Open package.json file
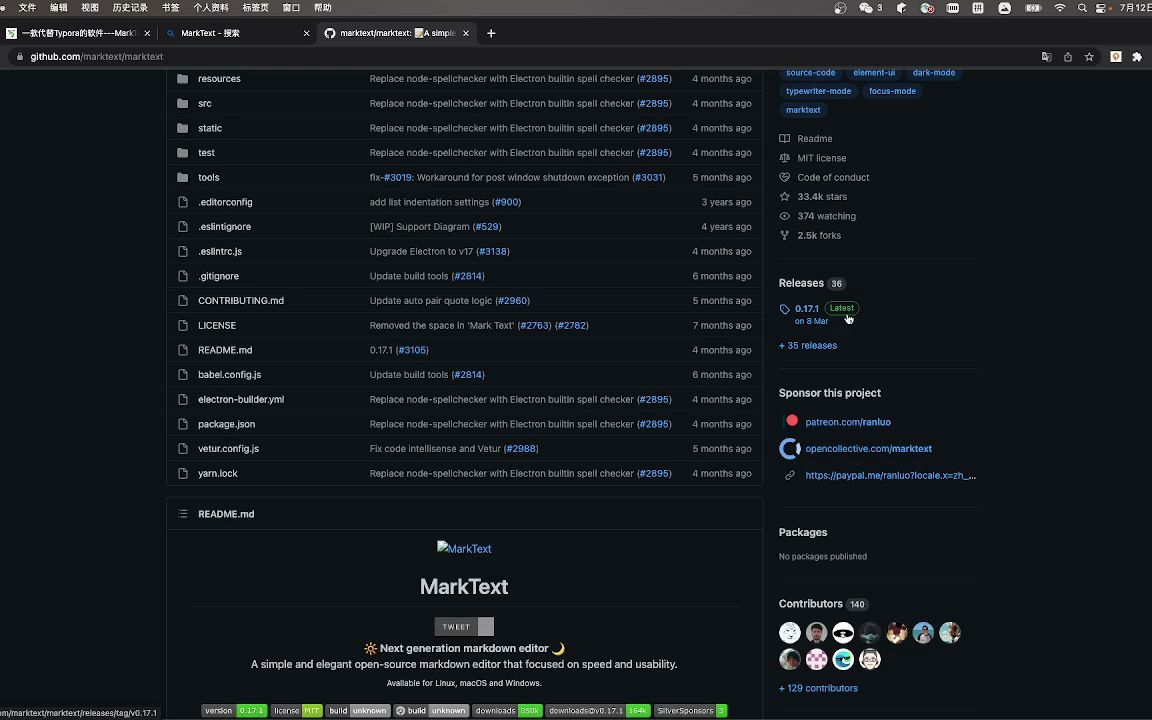This screenshot has height=720, width=1152. 226,424
